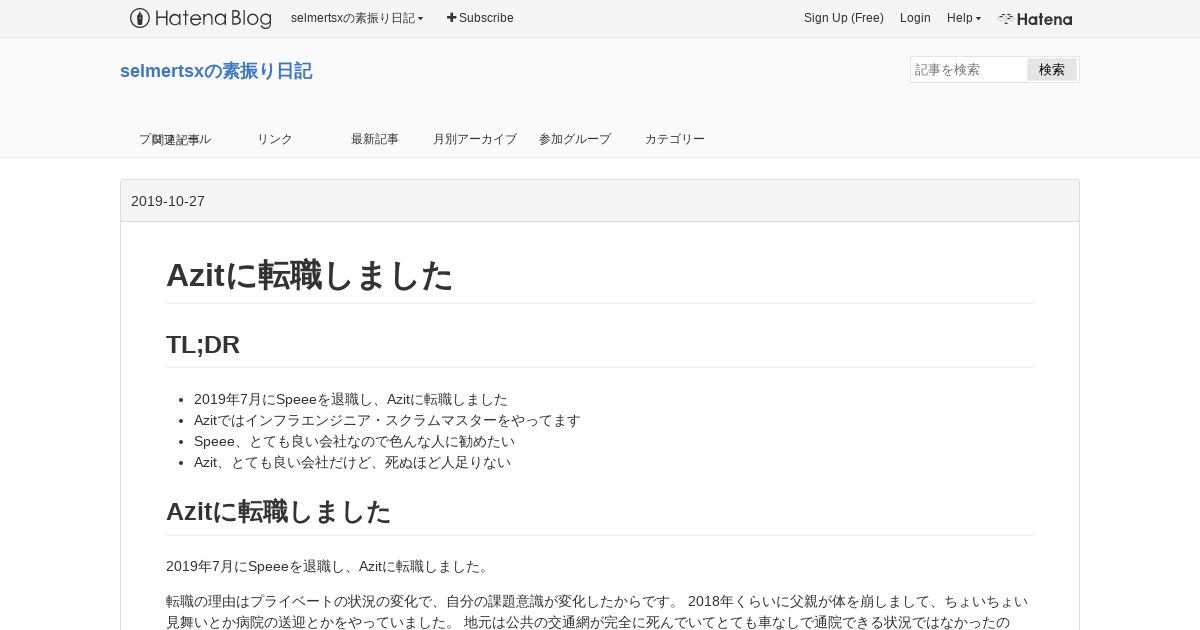This screenshot has width=1200, height=630.
Task: Expand the Help dropdown menu
Action: [x=964, y=18]
